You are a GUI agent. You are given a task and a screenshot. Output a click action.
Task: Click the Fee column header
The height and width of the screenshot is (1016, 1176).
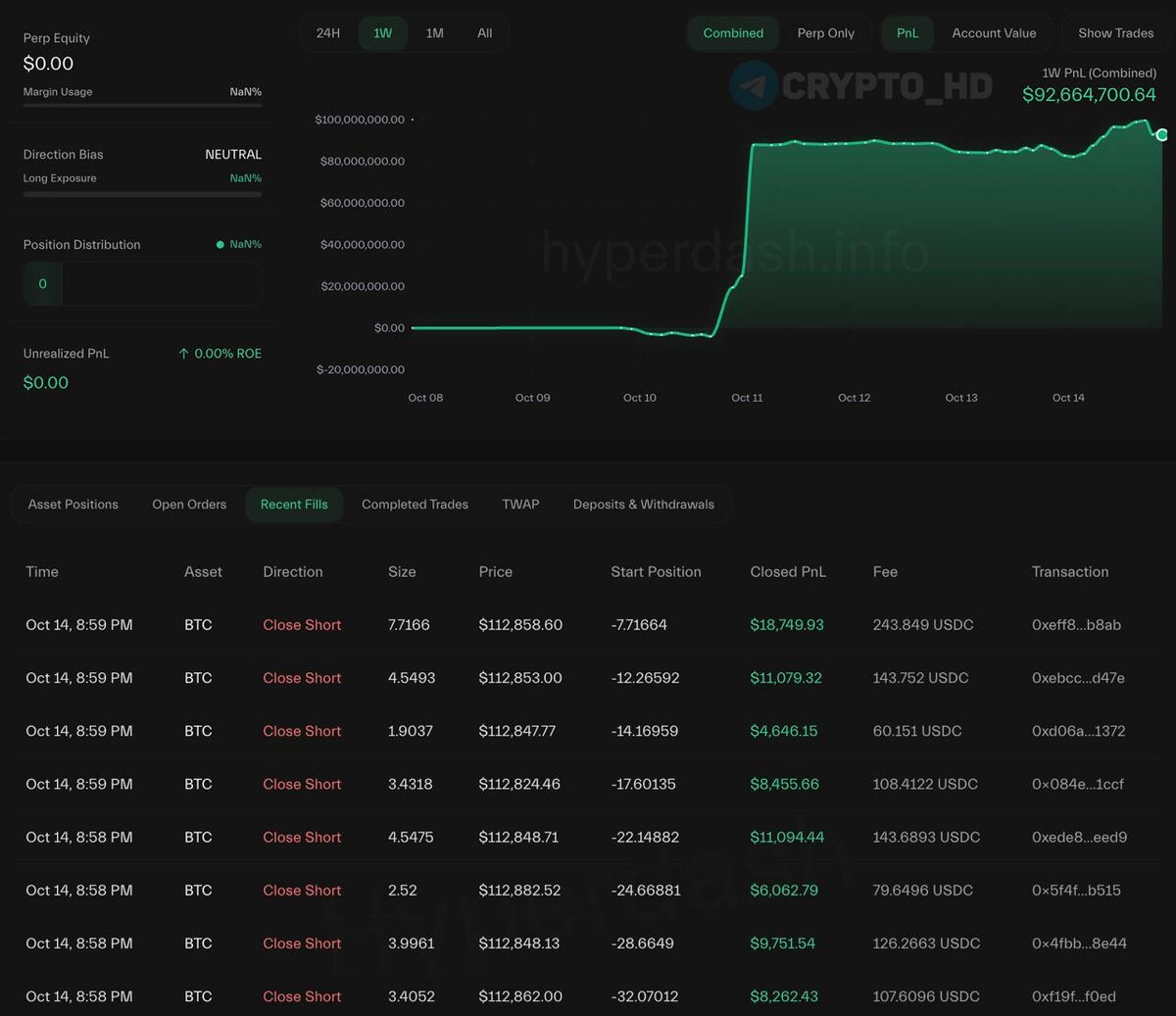tap(885, 572)
